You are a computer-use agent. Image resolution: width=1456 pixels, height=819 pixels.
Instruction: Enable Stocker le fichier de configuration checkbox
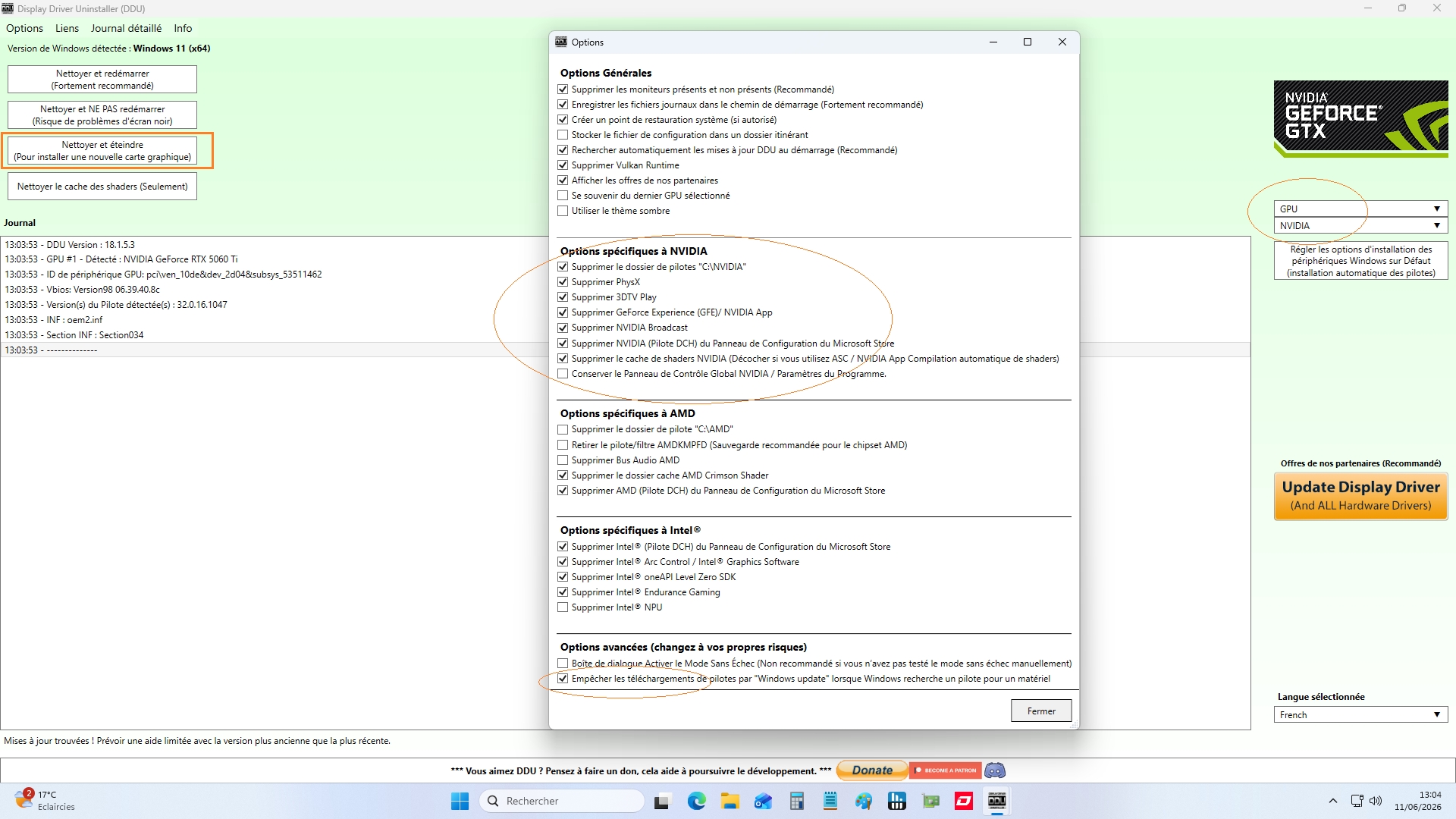(x=563, y=135)
